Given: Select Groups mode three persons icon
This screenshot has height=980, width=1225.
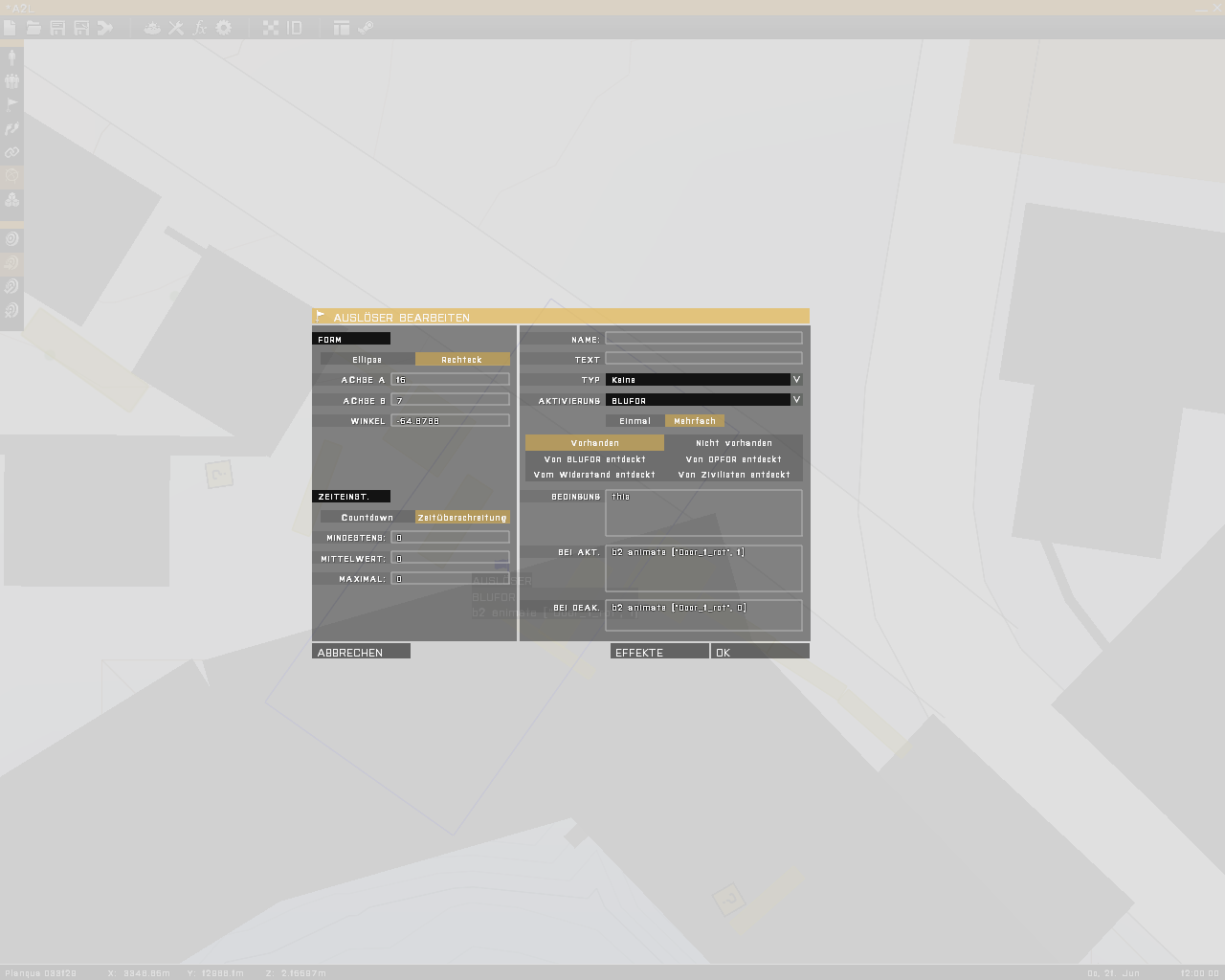Looking at the screenshot, I should (11, 81).
